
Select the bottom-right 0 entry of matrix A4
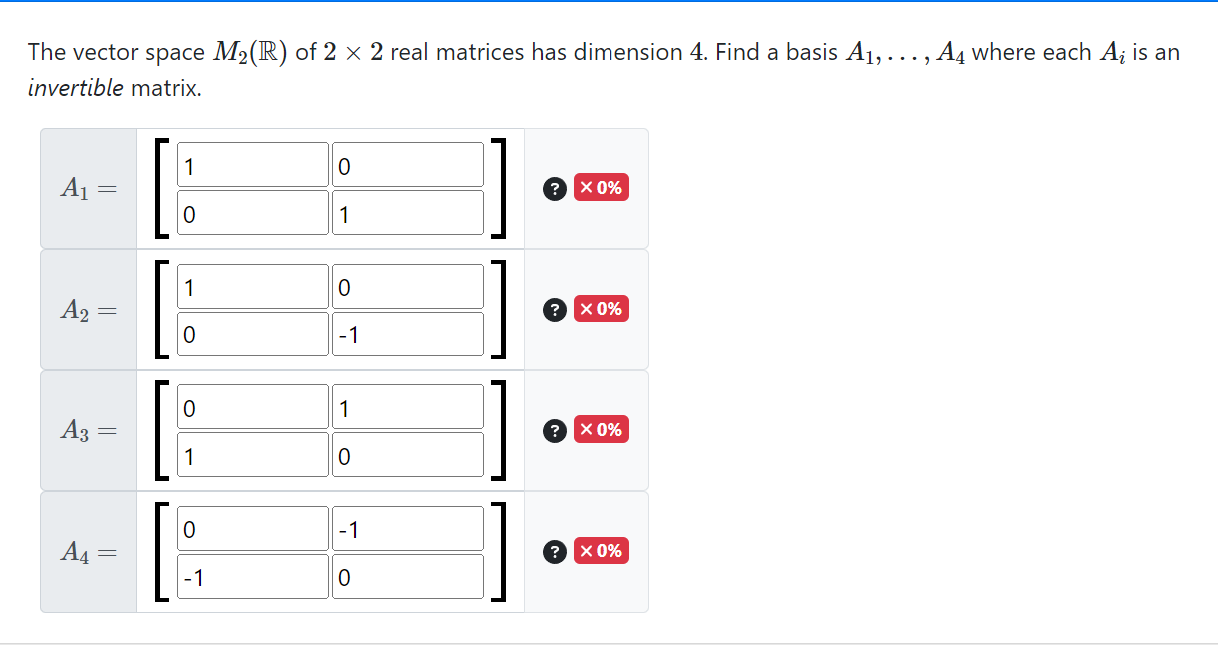click(x=407, y=575)
